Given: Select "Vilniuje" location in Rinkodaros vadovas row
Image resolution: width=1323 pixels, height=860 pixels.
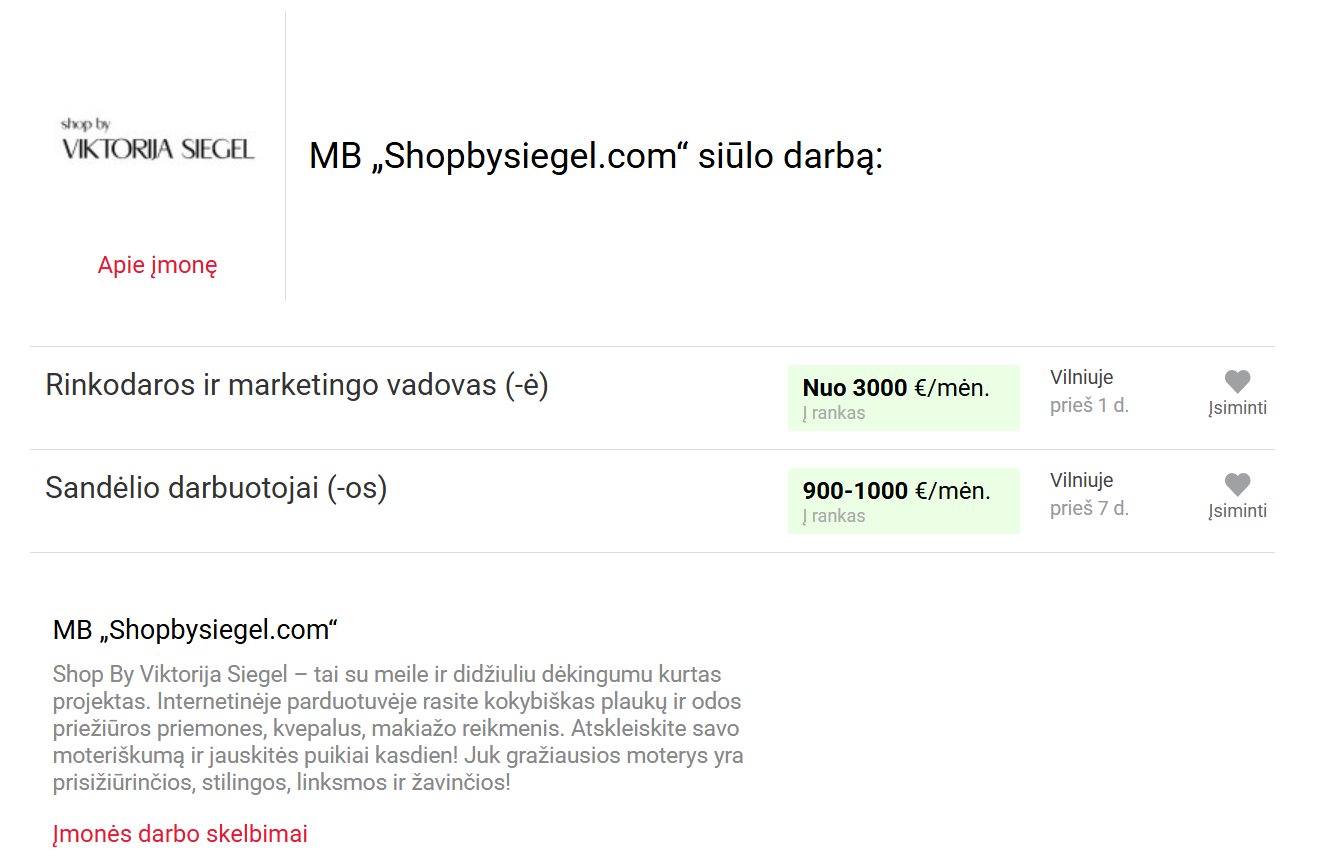Looking at the screenshot, I should pos(1081,377).
